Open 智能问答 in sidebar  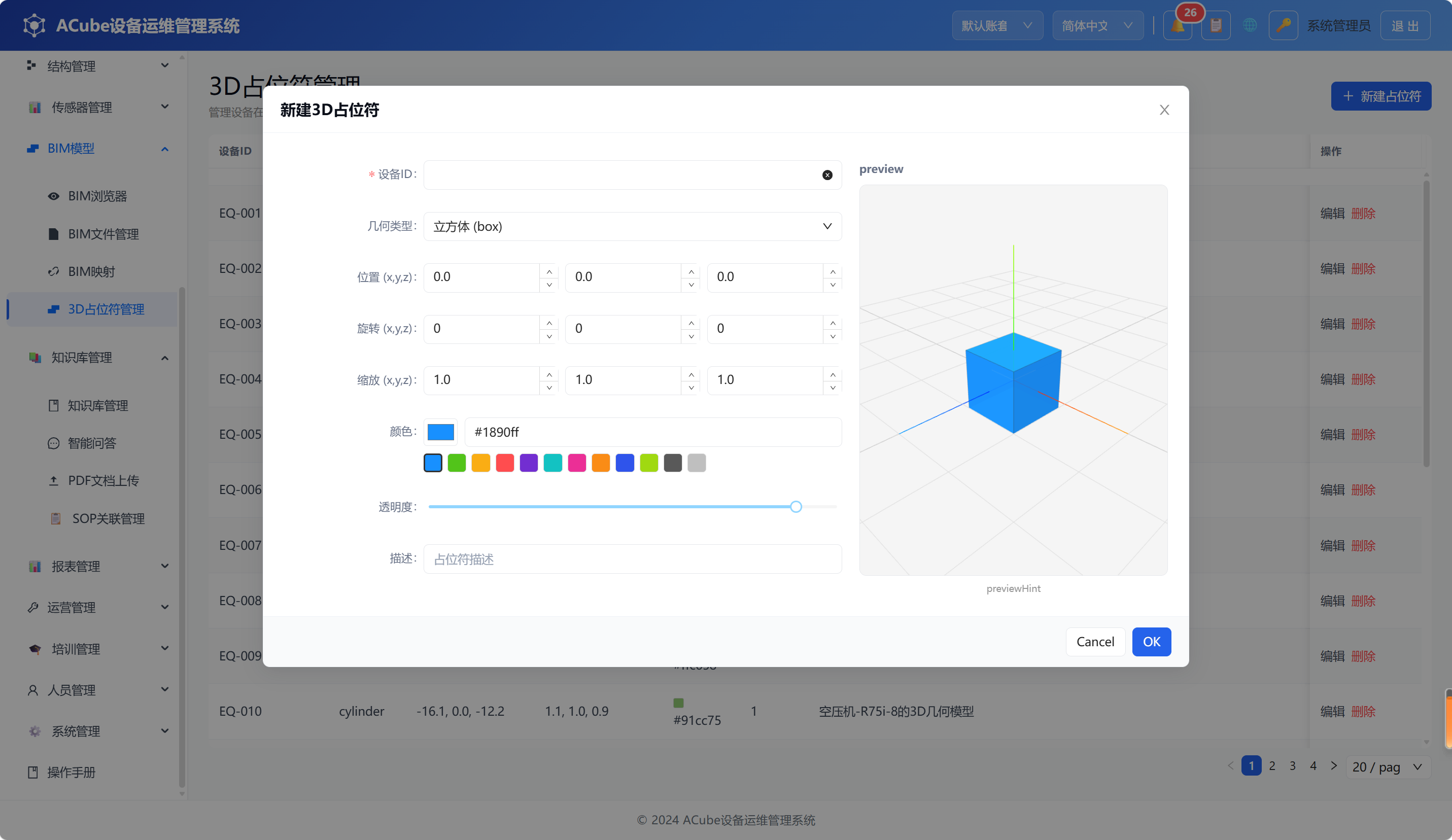[x=92, y=443]
